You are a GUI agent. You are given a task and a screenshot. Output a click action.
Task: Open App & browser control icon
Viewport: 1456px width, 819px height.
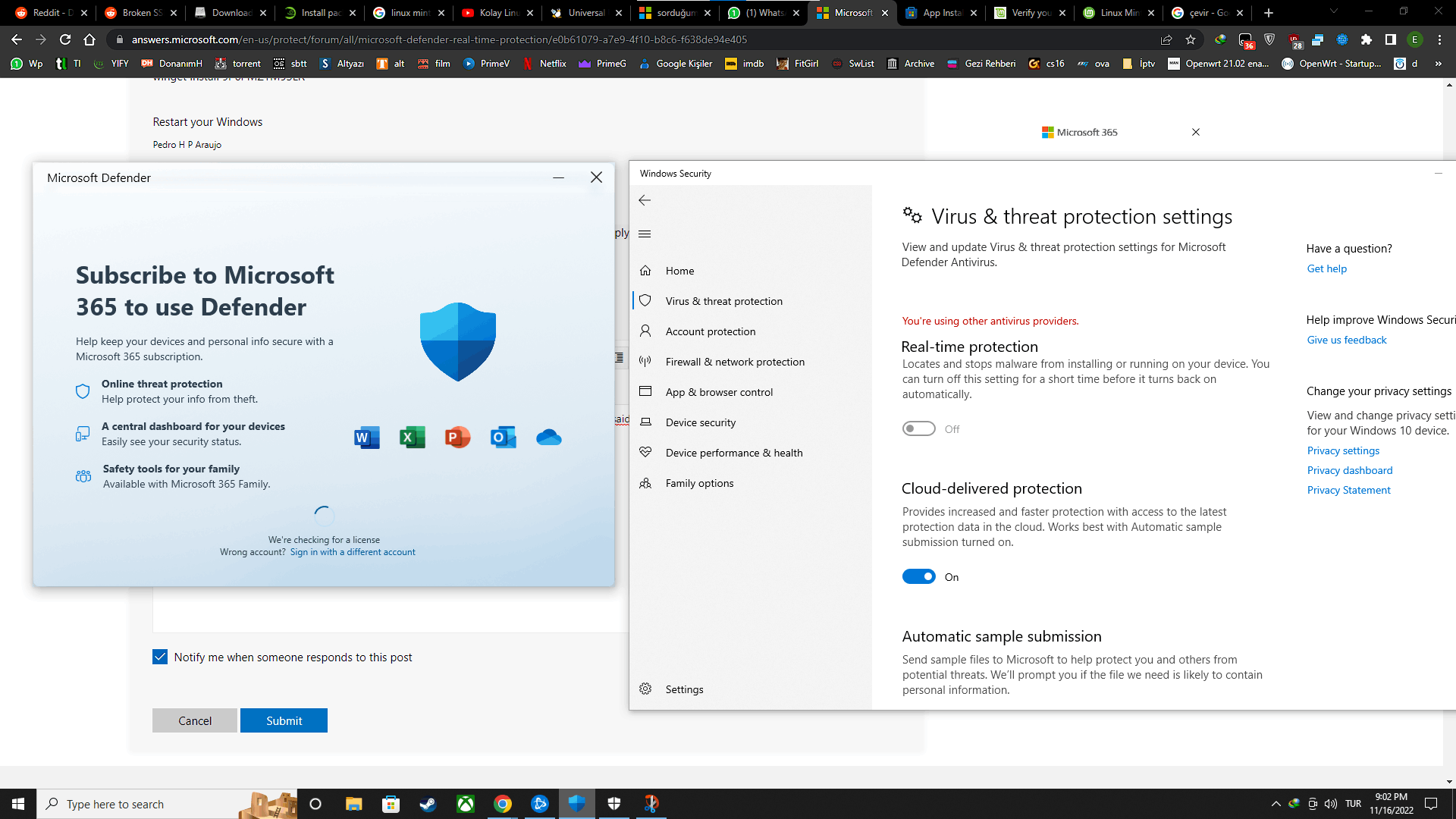(645, 391)
